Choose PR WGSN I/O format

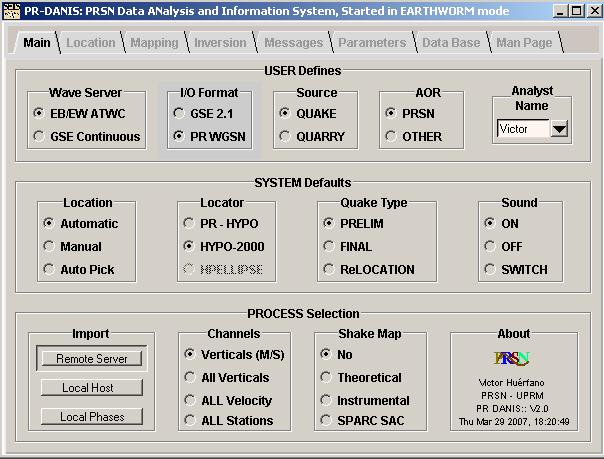(x=209, y=136)
